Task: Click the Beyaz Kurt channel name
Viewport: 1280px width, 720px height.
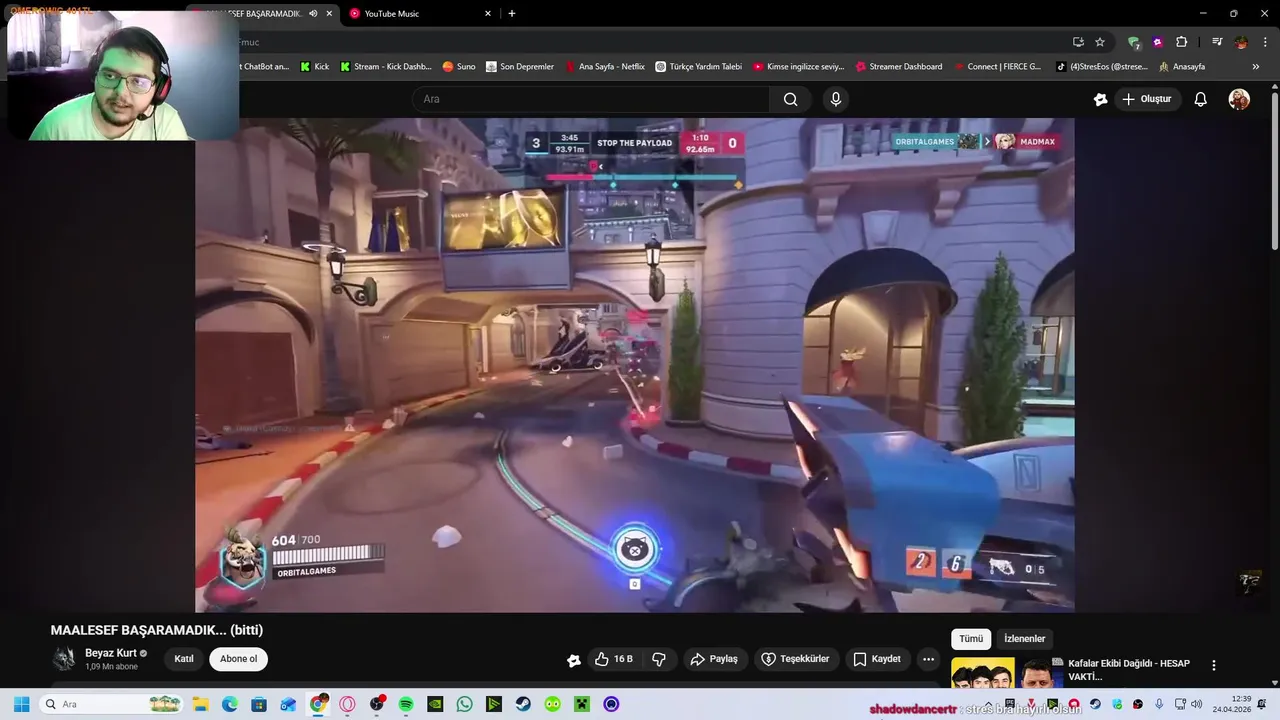Action: click(111, 653)
